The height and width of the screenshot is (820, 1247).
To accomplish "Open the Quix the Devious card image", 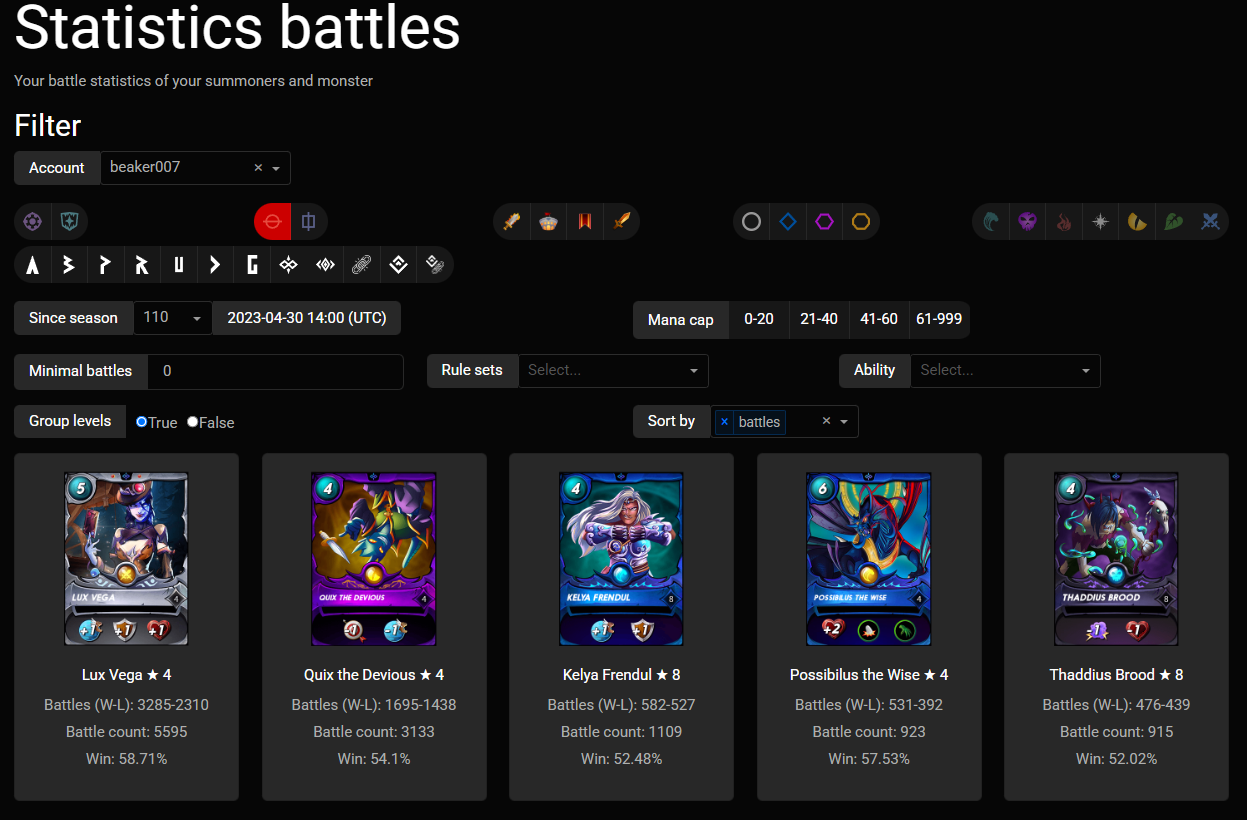I will click(374, 559).
